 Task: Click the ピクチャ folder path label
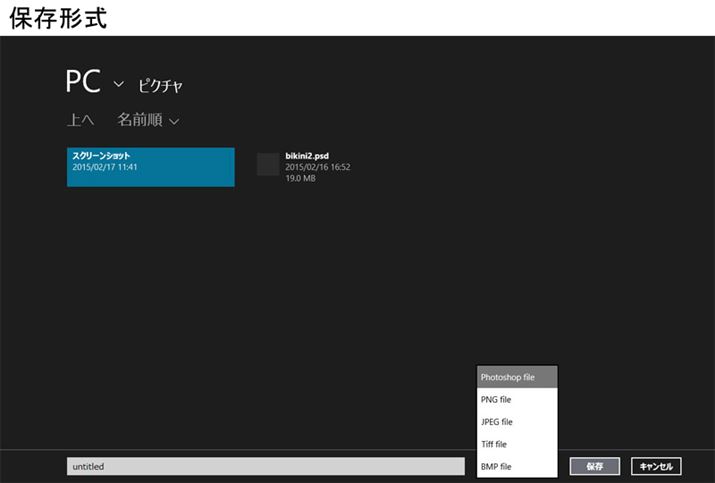pos(160,85)
